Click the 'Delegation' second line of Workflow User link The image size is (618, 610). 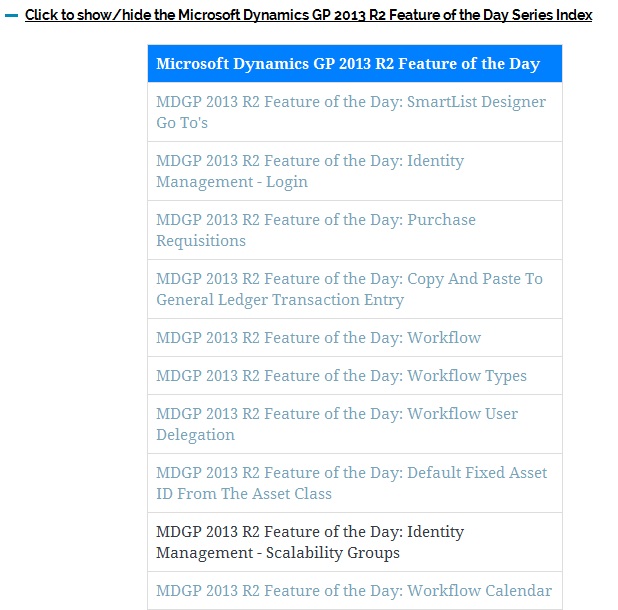(195, 434)
